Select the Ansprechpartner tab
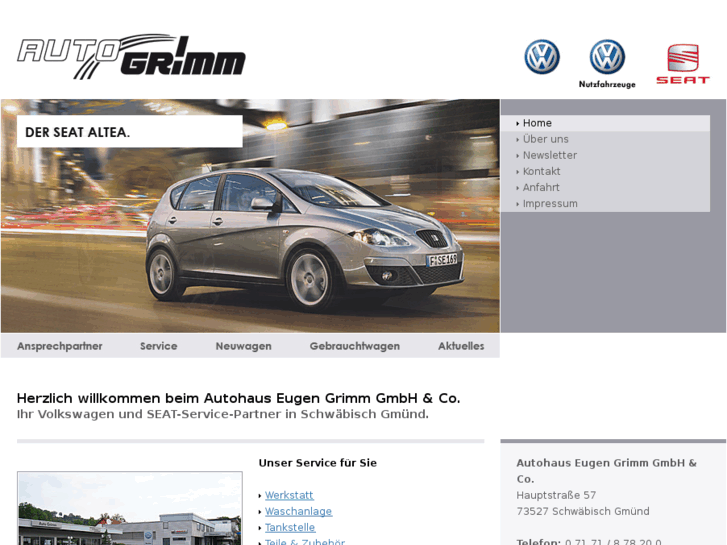Screen dimensions: 727x545 60,346
